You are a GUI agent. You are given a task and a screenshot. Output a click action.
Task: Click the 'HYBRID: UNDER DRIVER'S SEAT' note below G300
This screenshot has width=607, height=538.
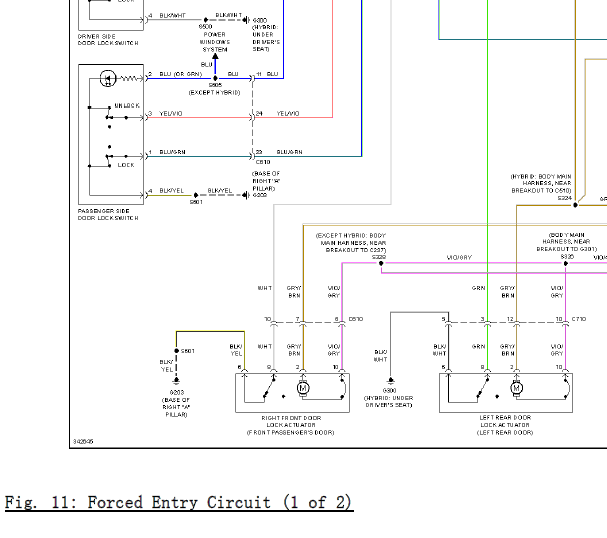(x=388, y=401)
